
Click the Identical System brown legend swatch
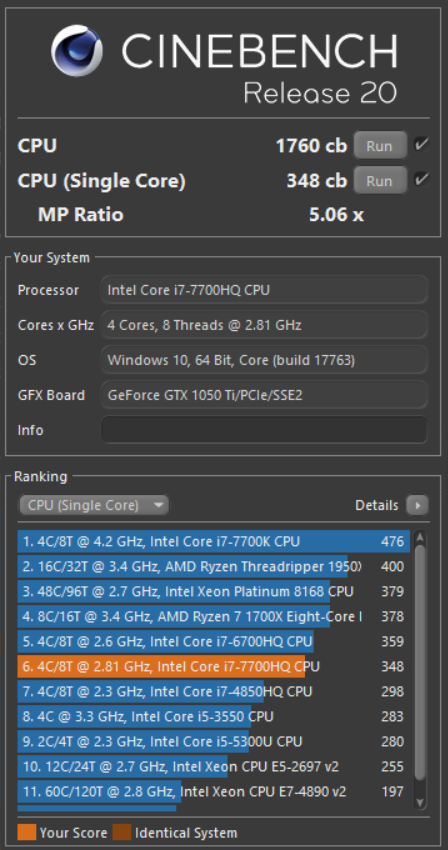pyautogui.click(x=122, y=833)
